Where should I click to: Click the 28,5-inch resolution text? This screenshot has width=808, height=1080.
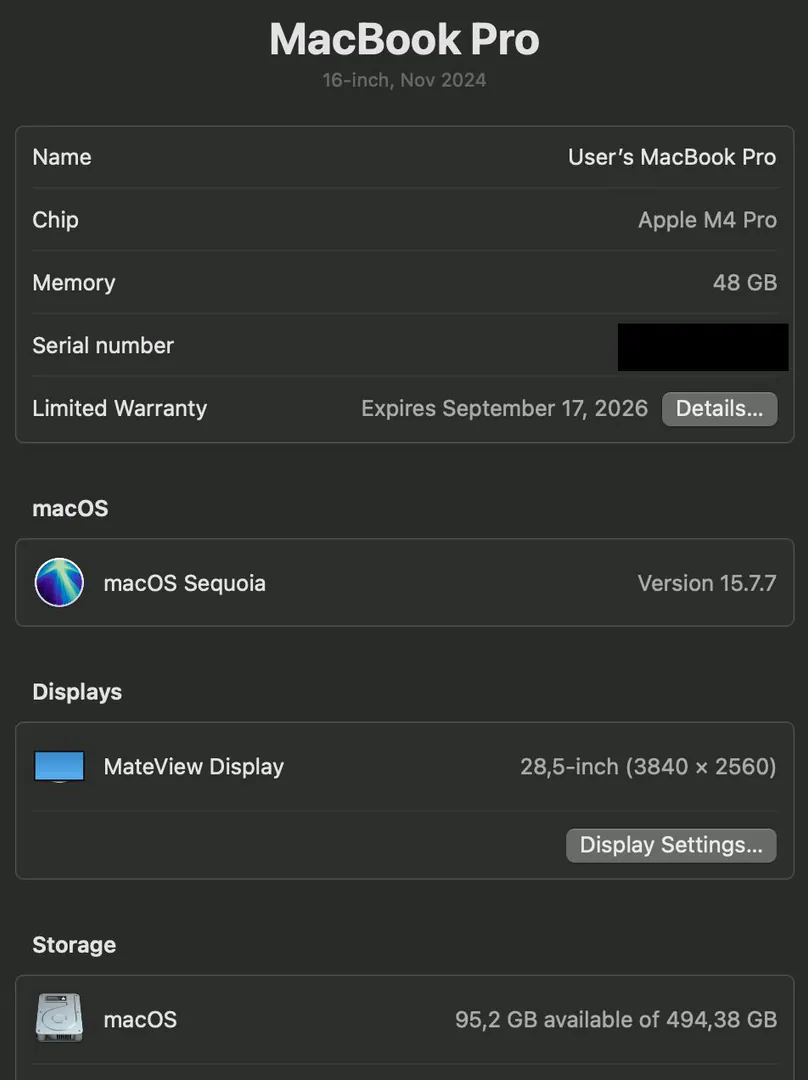click(648, 767)
